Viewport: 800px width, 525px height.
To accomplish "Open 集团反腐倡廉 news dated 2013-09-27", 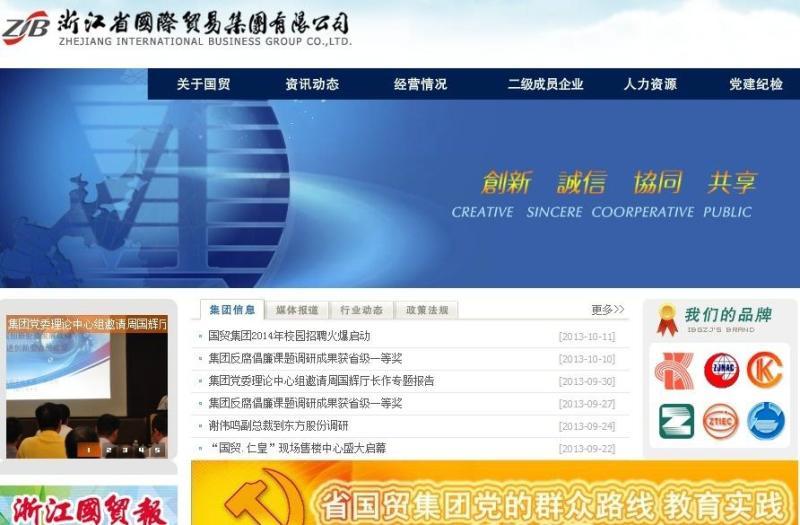I will tap(305, 404).
